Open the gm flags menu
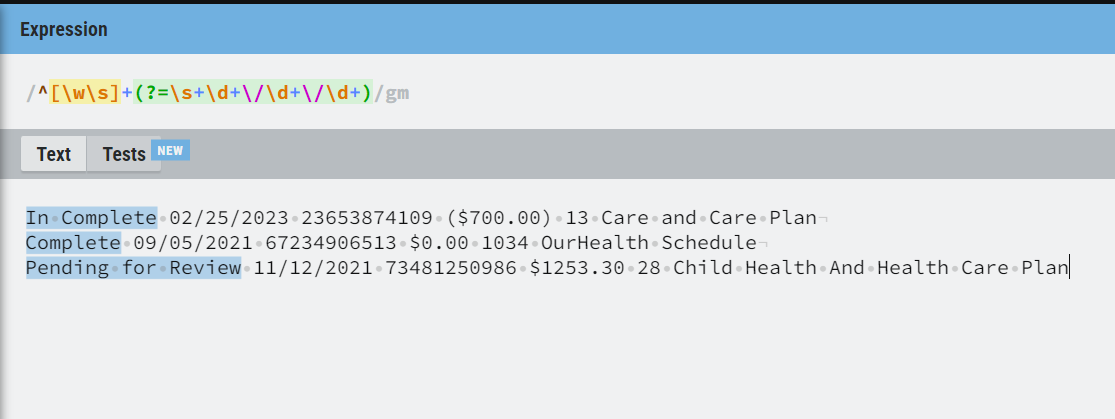Screen dimensions: 1115x419 pos(397,93)
